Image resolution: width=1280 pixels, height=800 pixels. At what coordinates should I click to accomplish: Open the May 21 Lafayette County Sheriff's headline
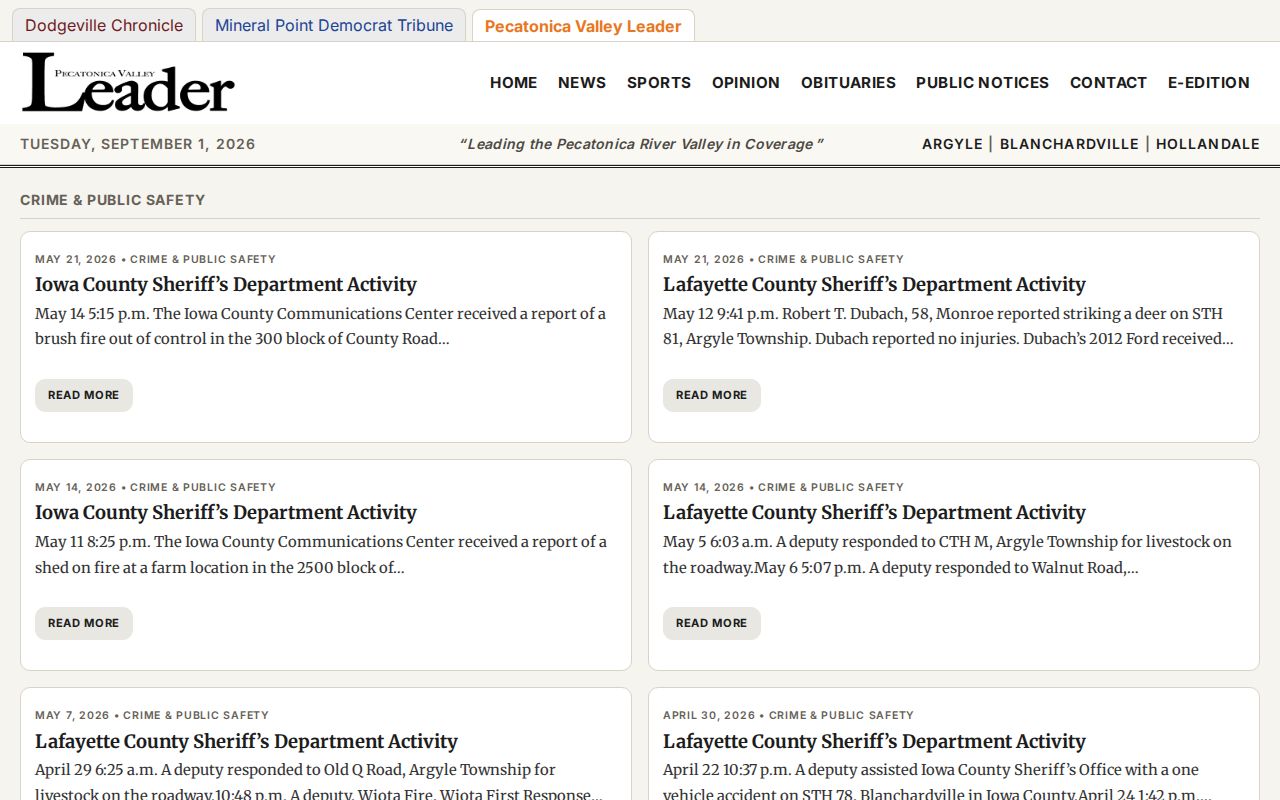[x=874, y=285]
